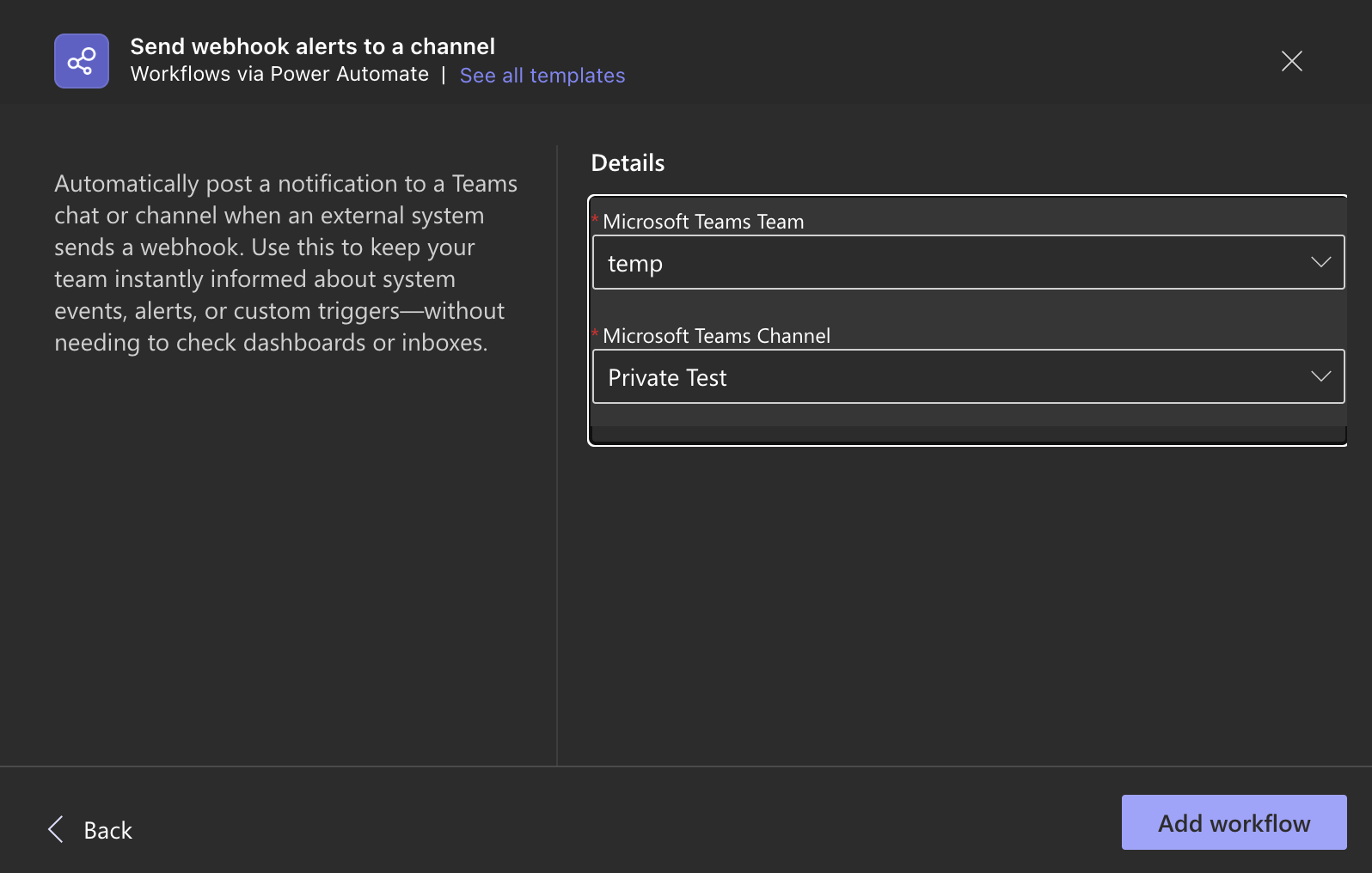Click the left chevron beside Back
Image resolution: width=1372 pixels, height=873 pixels.
(x=56, y=829)
